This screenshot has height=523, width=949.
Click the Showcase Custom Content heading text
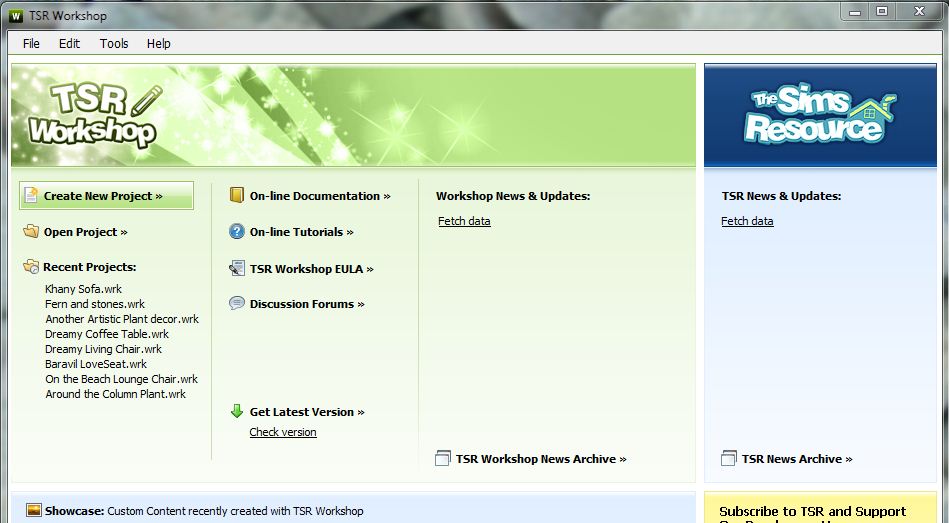[x=204, y=511]
